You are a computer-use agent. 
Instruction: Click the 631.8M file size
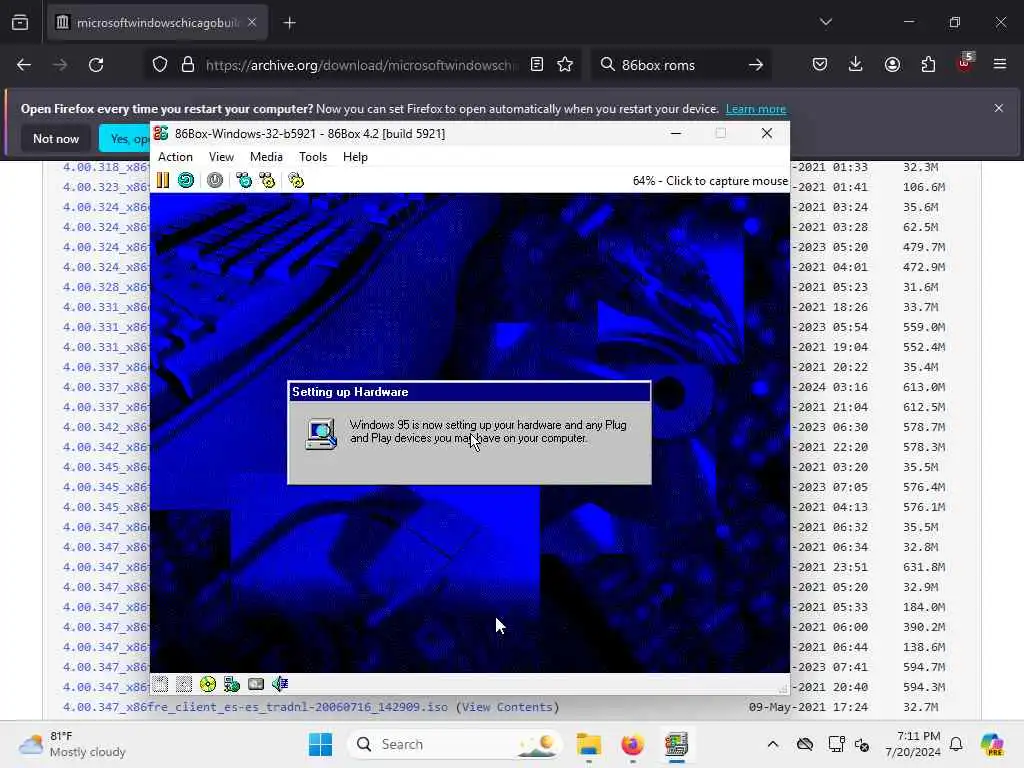click(x=924, y=567)
